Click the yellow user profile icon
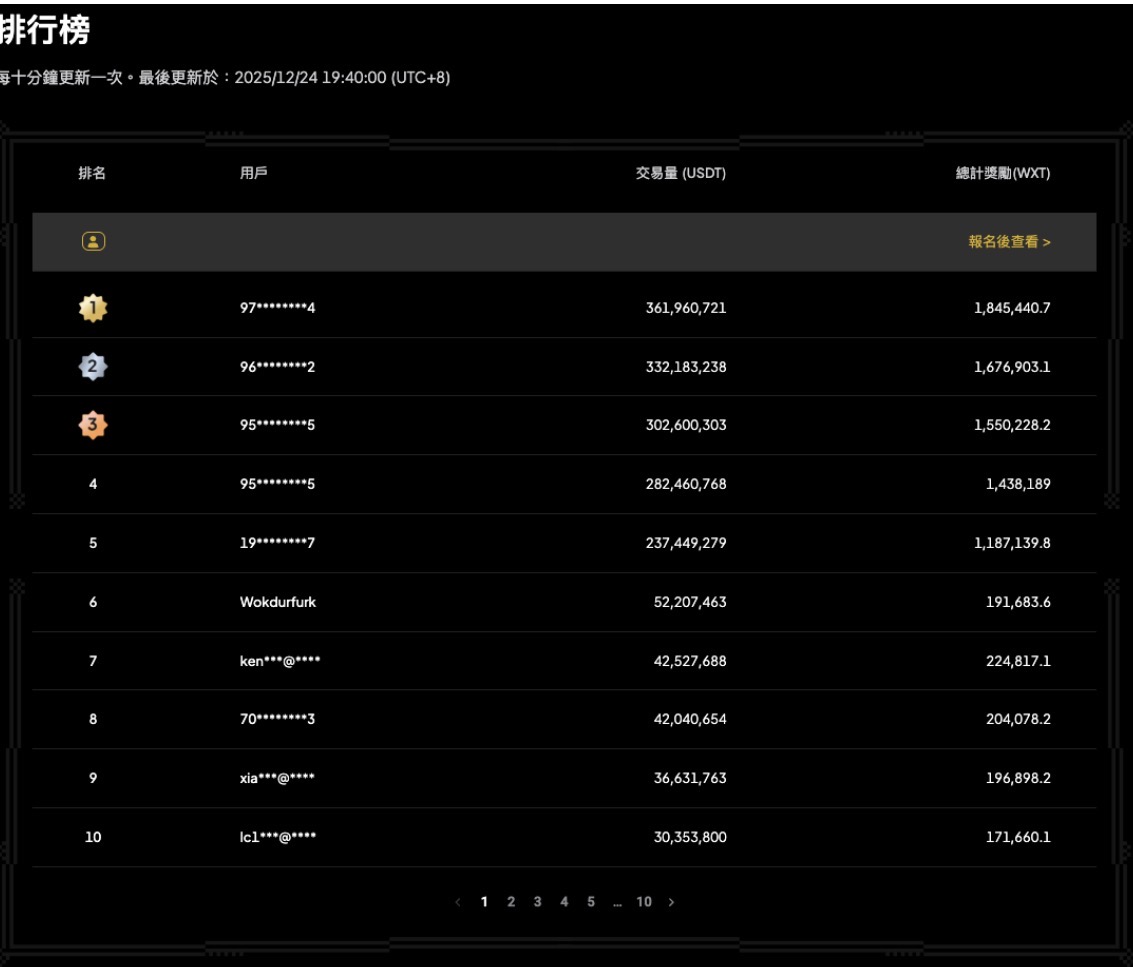Viewport: 1133px width, 967px height. pos(92,241)
